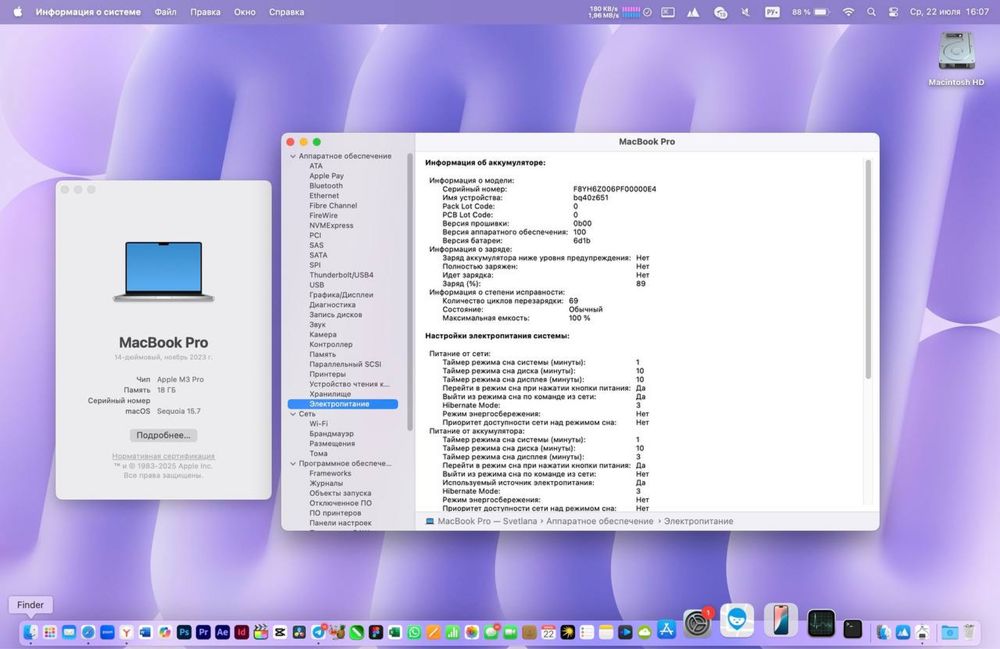This screenshot has width=1000, height=649.
Task: Select Память in the sidebar
Action: click(x=322, y=354)
